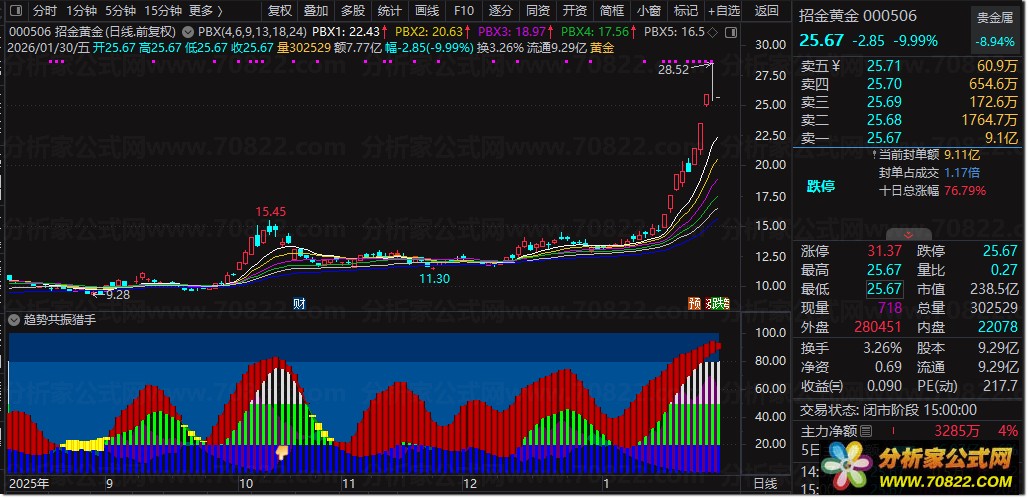This screenshot has height=498, width=1029.
Task: Expand the 更多 time periods menu
Action: click(x=205, y=11)
